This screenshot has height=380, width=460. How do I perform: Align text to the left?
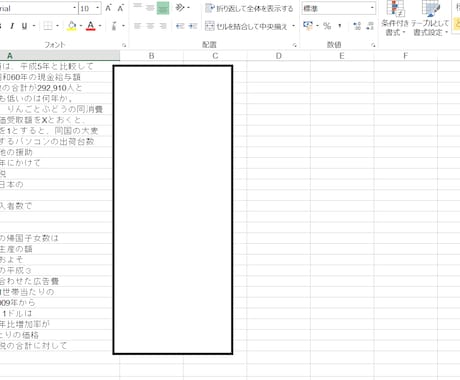pyautogui.click(x=137, y=26)
